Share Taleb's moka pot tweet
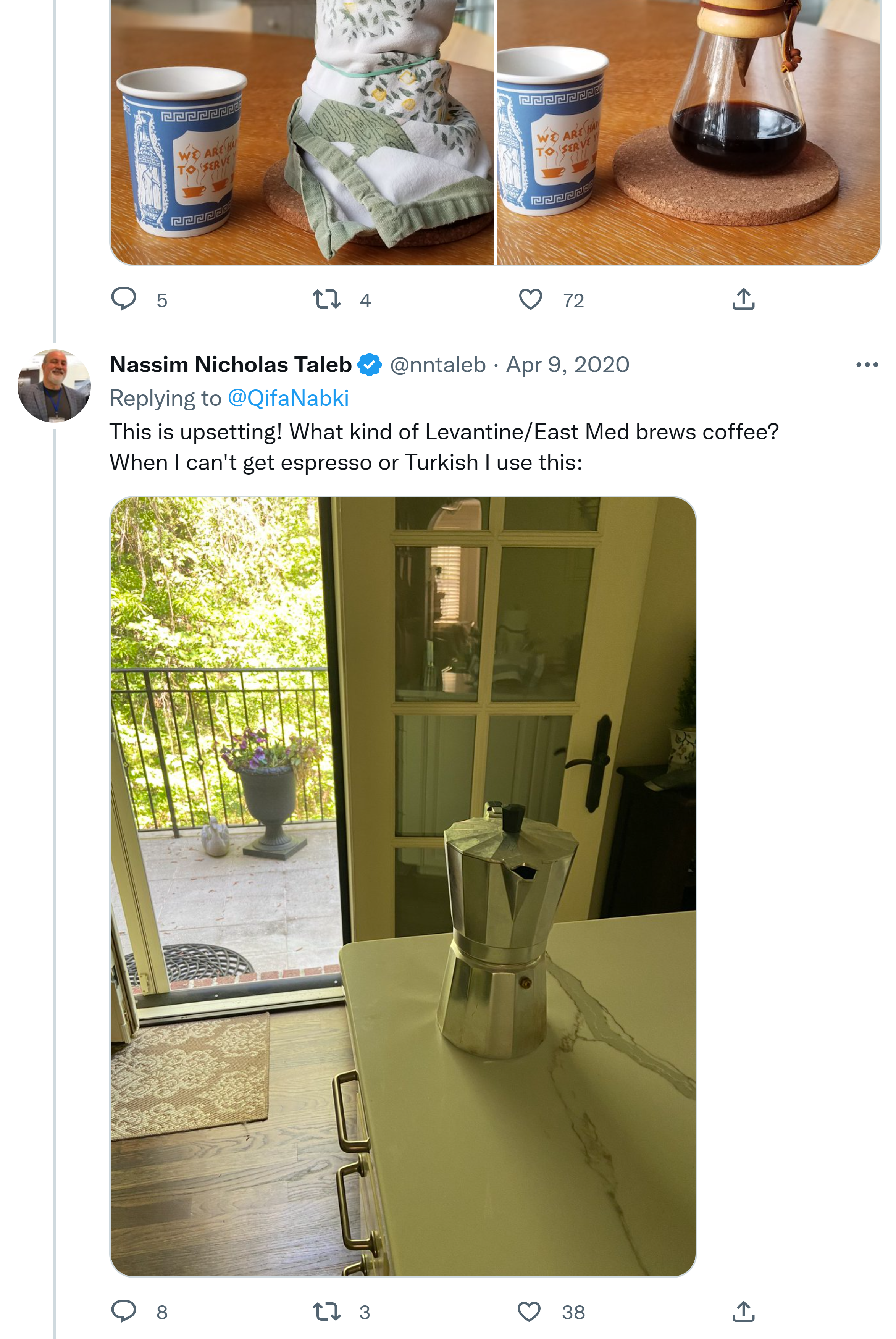This screenshot has height=1339, width=896. coord(743,1311)
